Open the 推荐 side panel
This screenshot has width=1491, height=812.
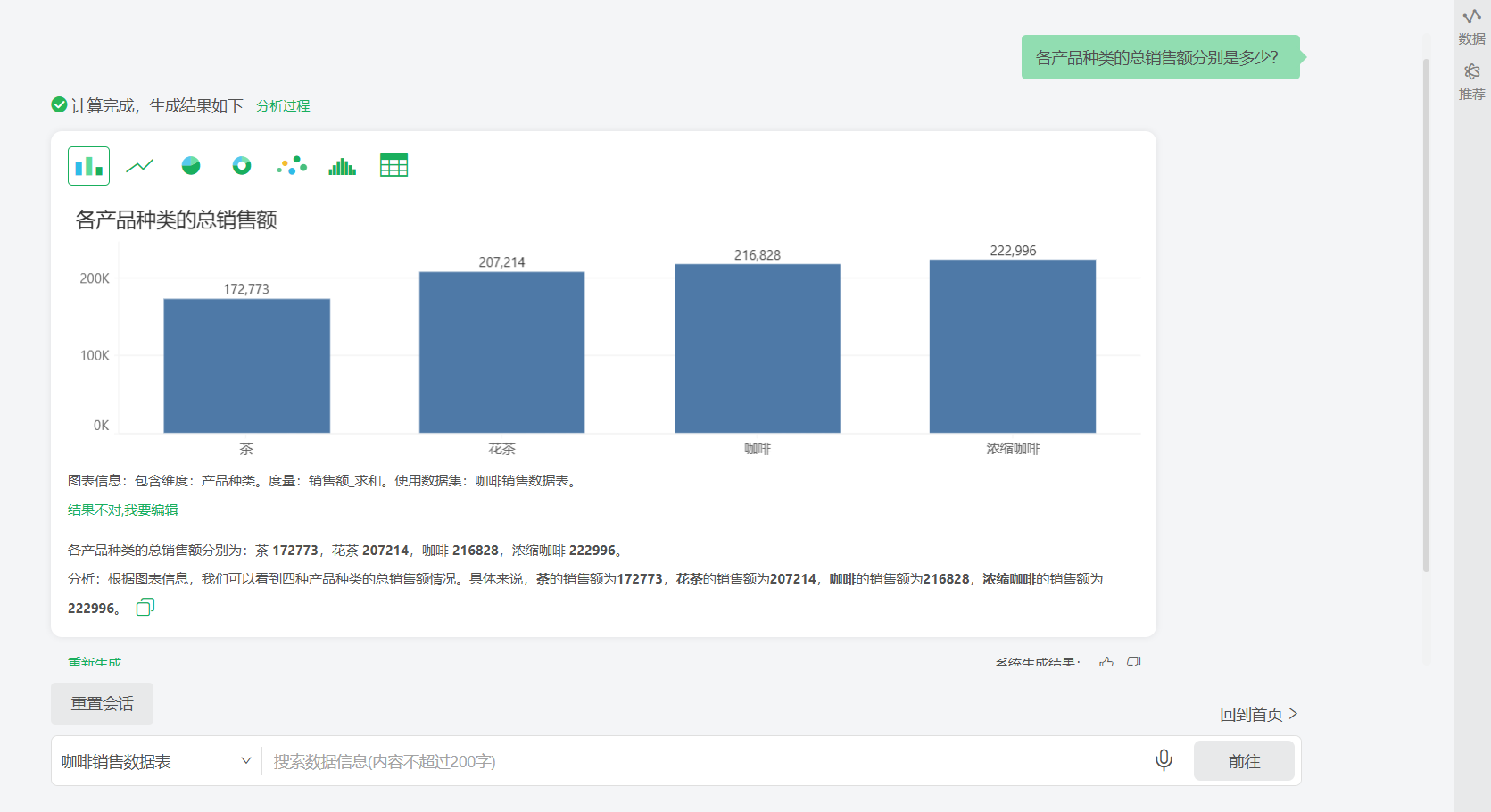coord(1472,81)
